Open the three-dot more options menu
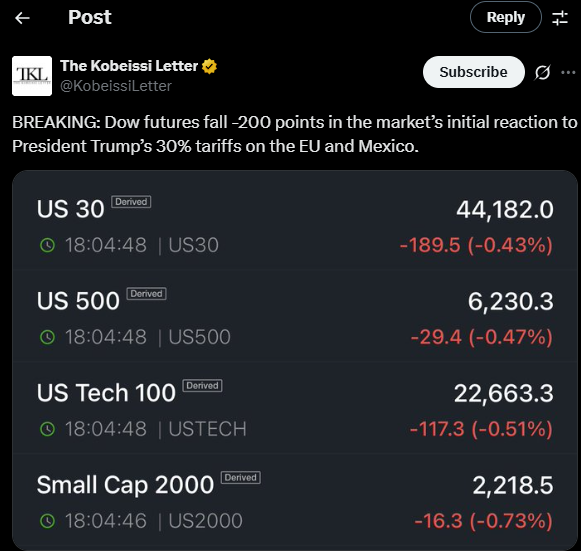Screen dimensions: 581x551 (x=568, y=72)
